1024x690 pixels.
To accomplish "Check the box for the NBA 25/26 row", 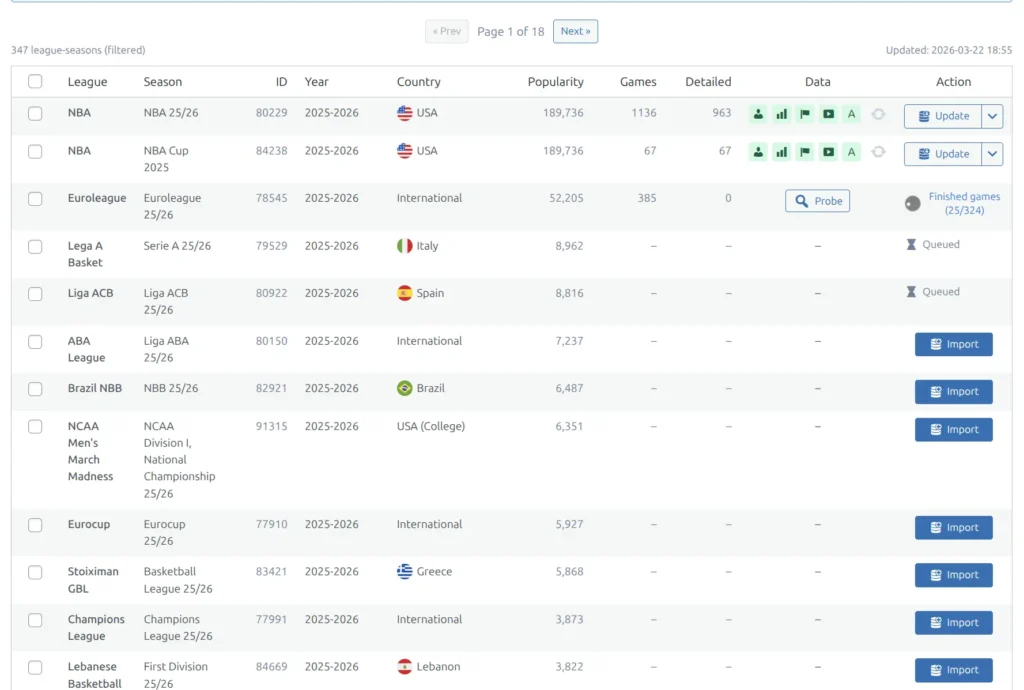I will [35, 114].
